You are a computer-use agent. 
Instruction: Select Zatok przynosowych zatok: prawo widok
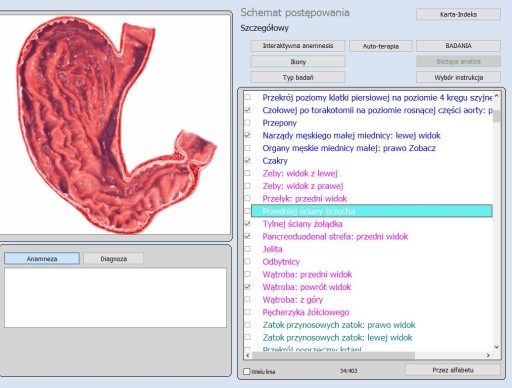coord(339,325)
